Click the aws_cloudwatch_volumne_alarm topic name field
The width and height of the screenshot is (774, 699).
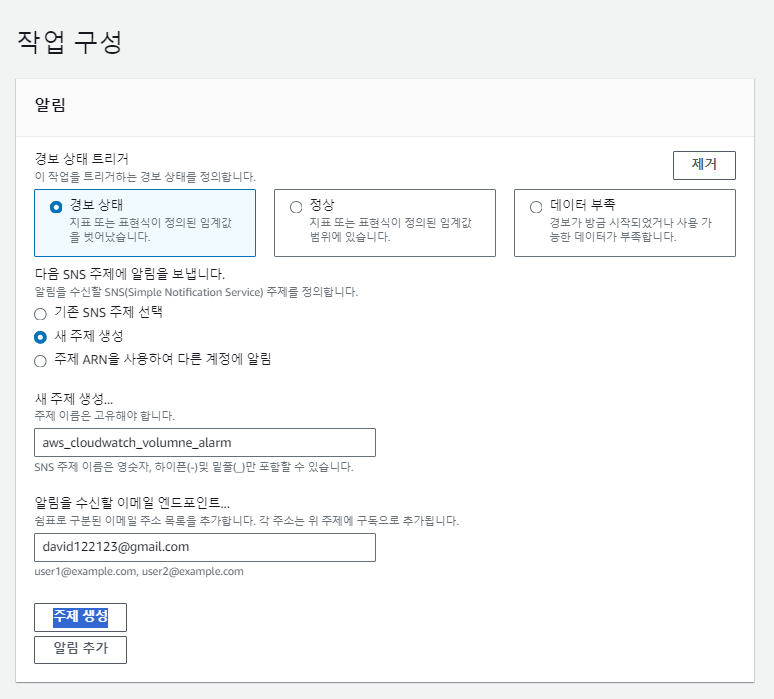coord(205,443)
